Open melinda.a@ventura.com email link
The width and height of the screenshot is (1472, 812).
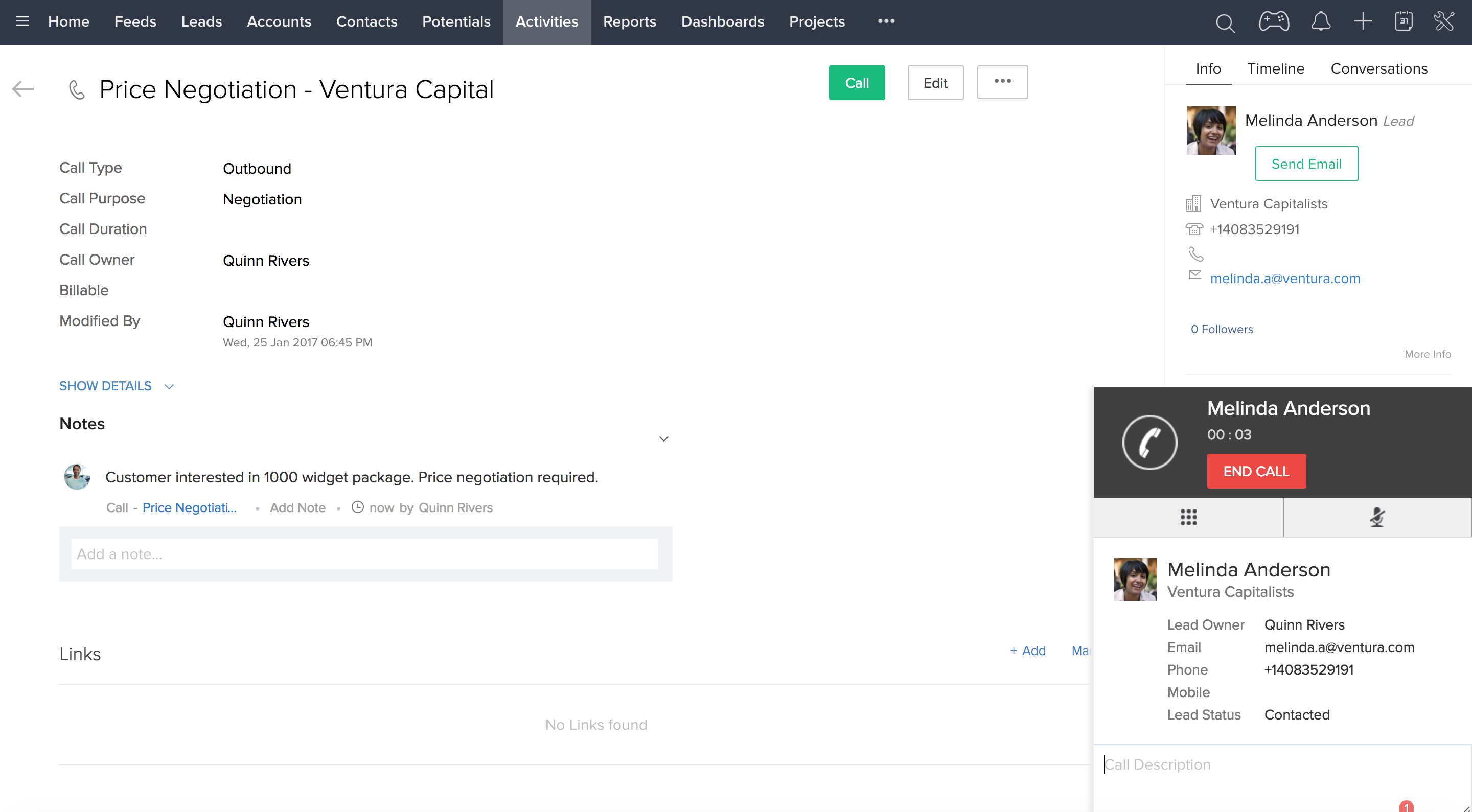pyautogui.click(x=1284, y=279)
